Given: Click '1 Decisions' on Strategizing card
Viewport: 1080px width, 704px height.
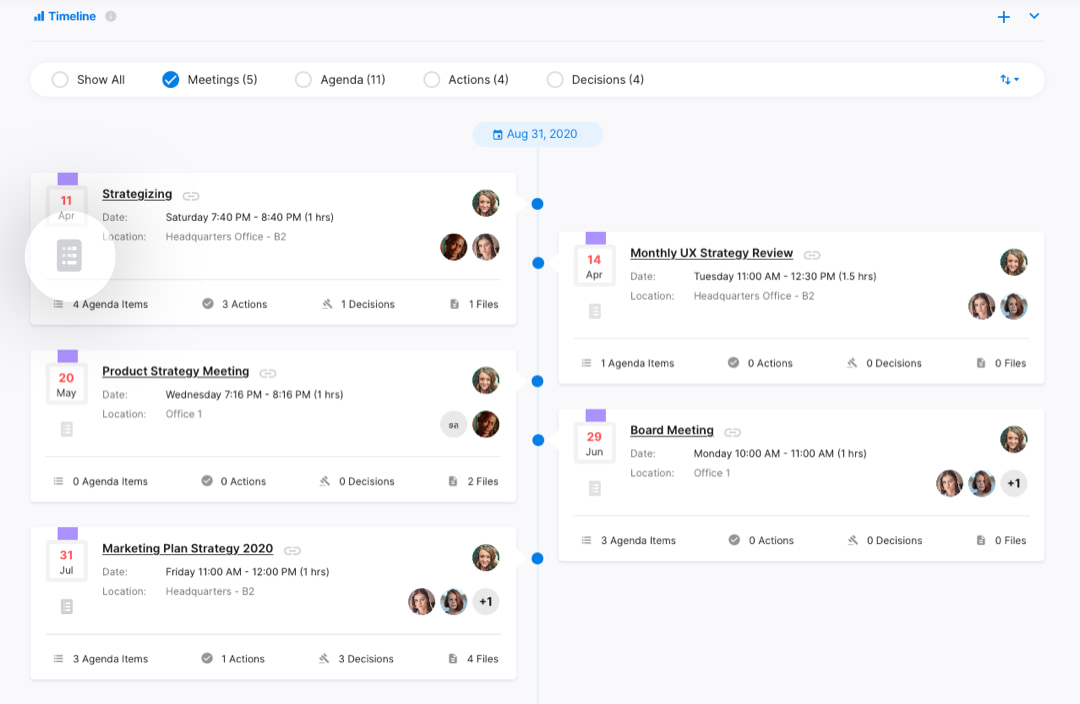Looking at the screenshot, I should click(x=368, y=304).
